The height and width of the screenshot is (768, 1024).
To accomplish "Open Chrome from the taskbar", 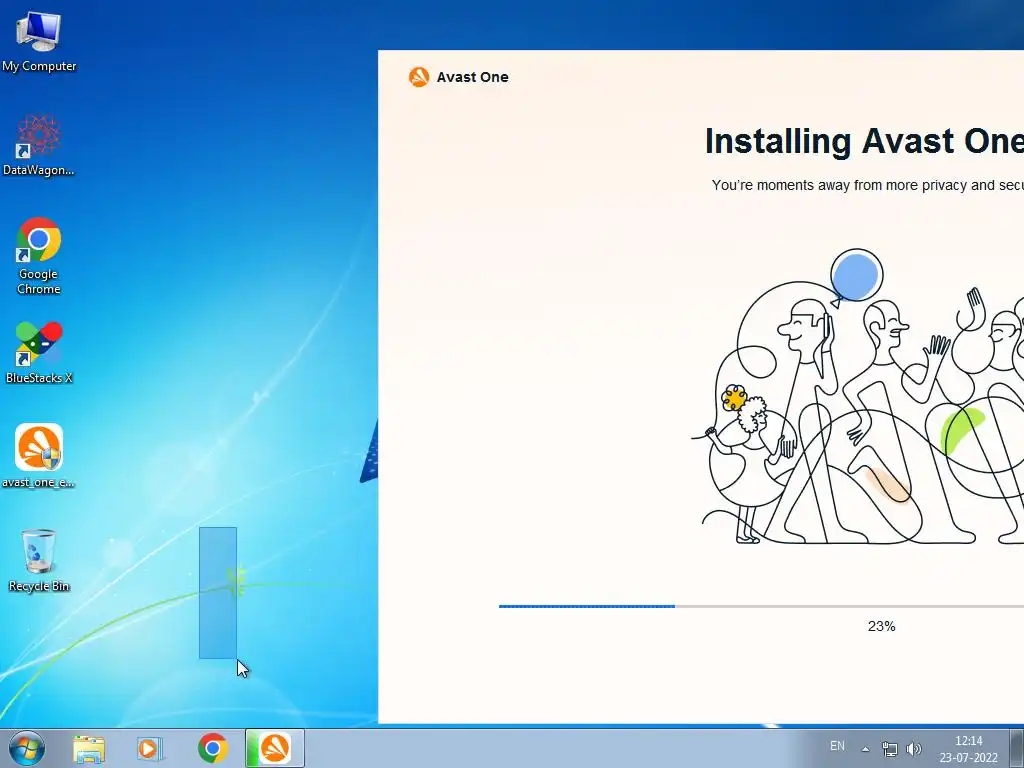I will click(x=212, y=748).
